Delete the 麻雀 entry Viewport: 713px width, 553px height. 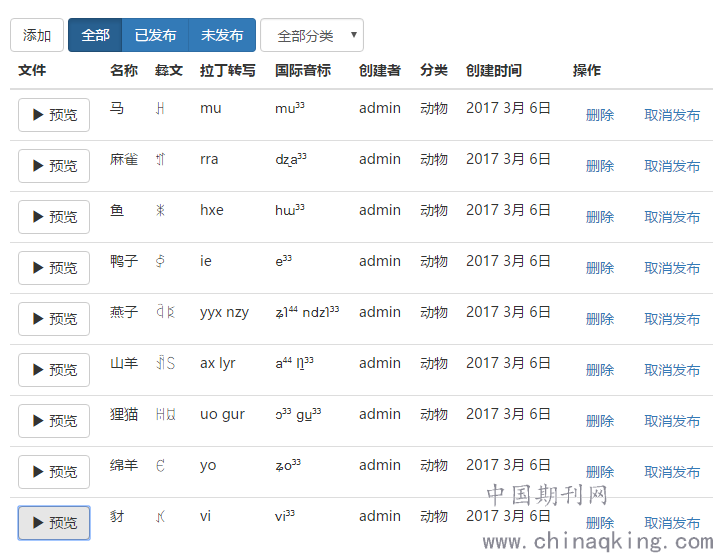pyautogui.click(x=600, y=166)
